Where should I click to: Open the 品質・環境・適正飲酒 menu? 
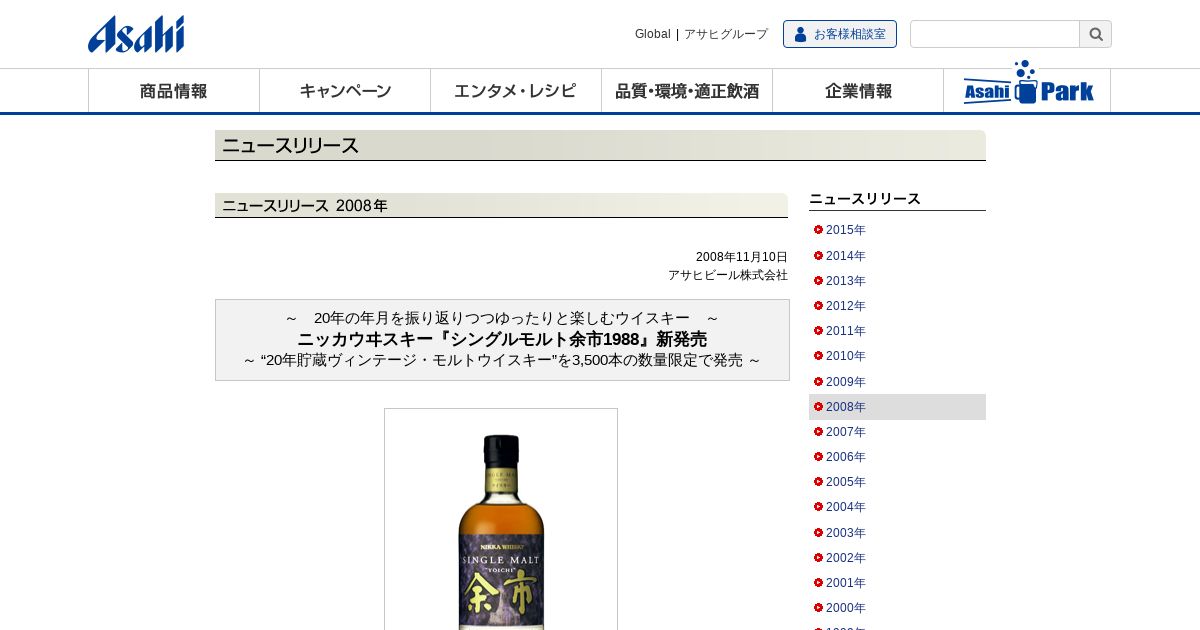(x=687, y=91)
